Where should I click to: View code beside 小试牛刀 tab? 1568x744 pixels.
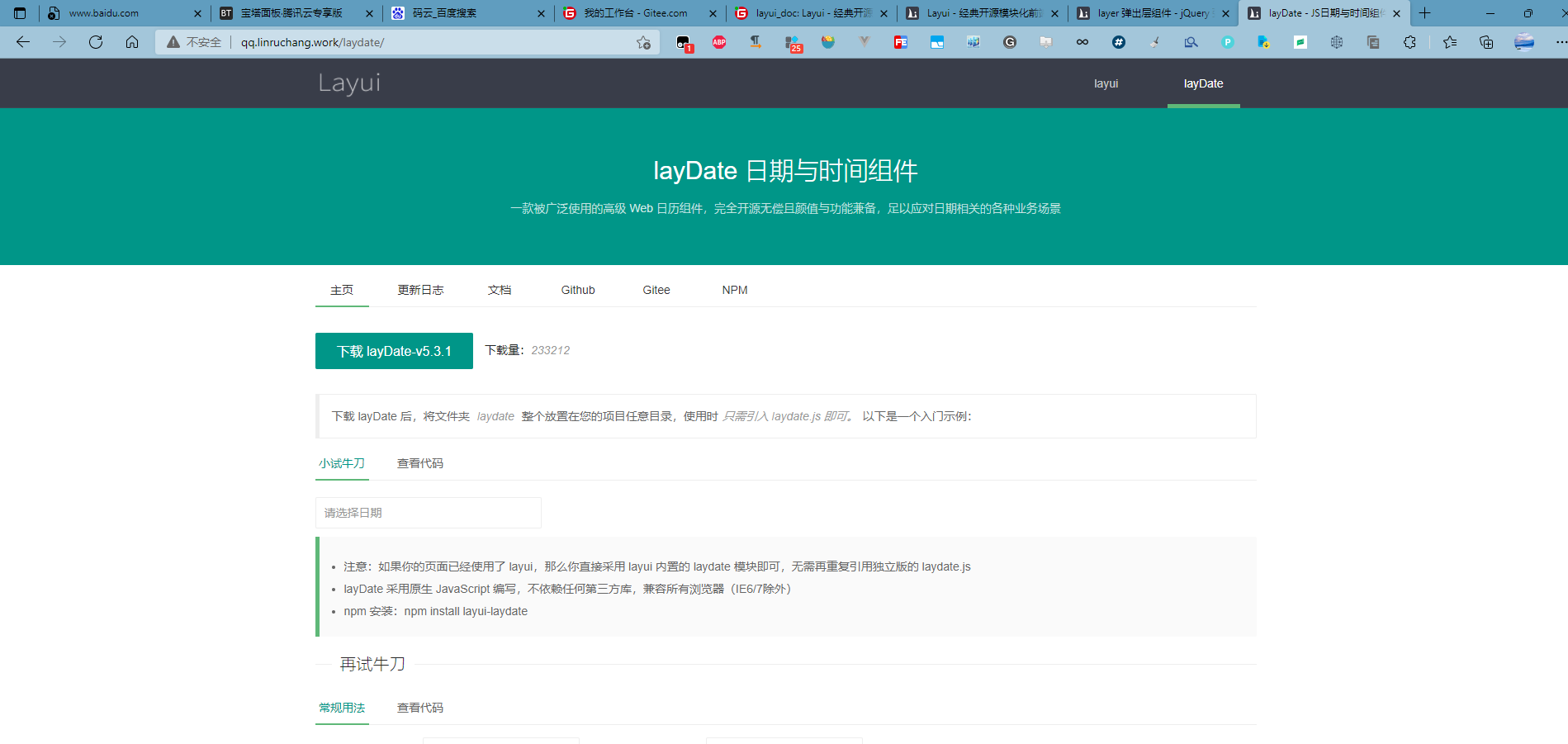(x=420, y=463)
